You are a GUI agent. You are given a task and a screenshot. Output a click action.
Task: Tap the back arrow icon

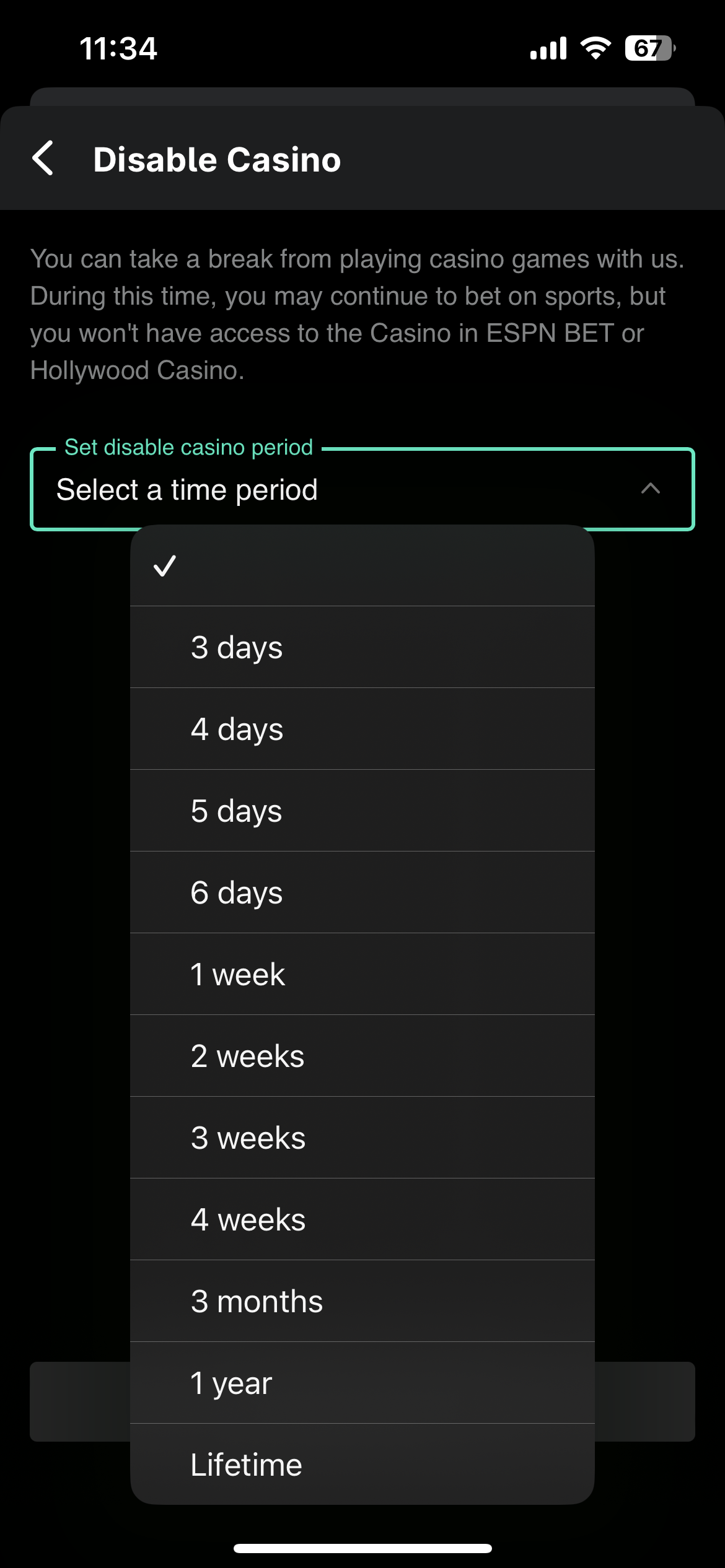point(43,159)
